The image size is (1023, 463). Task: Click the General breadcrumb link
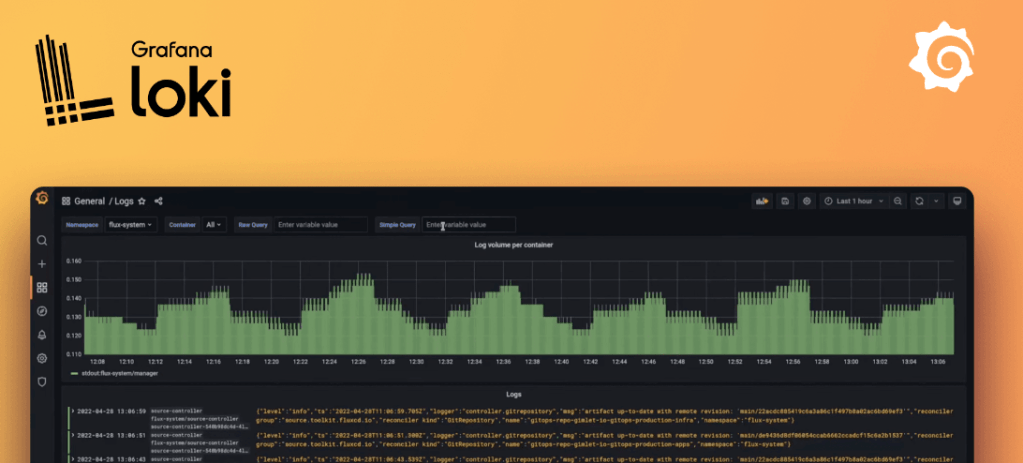coord(89,202)
